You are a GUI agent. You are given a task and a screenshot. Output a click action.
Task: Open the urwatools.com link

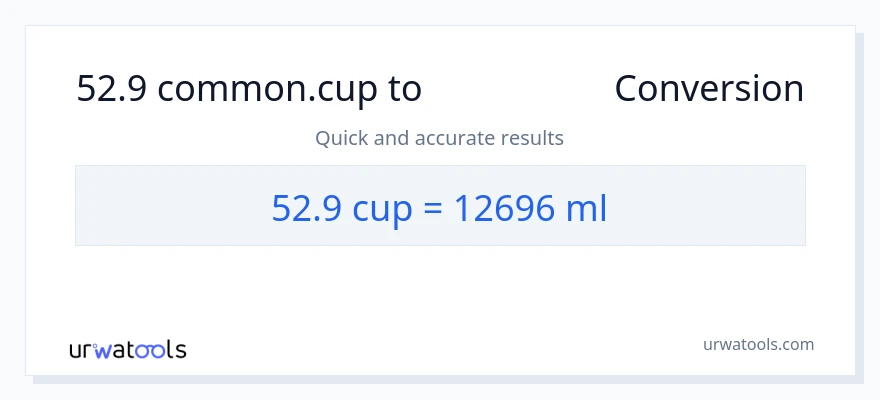(x=757, y=344)
